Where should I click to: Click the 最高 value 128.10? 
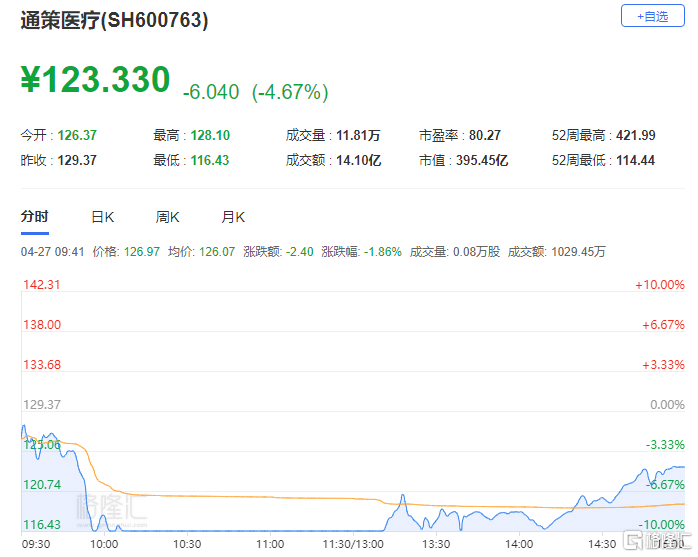(x=210, y=135)
